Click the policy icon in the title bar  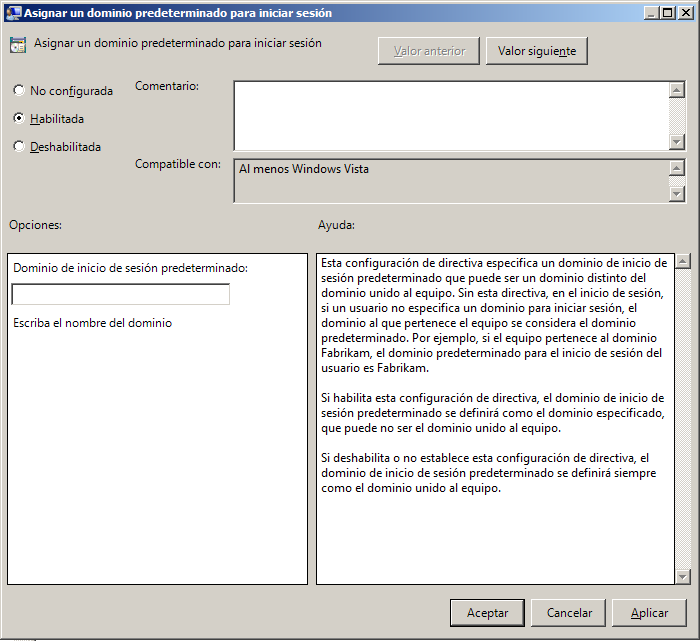(x=11, y=13)
